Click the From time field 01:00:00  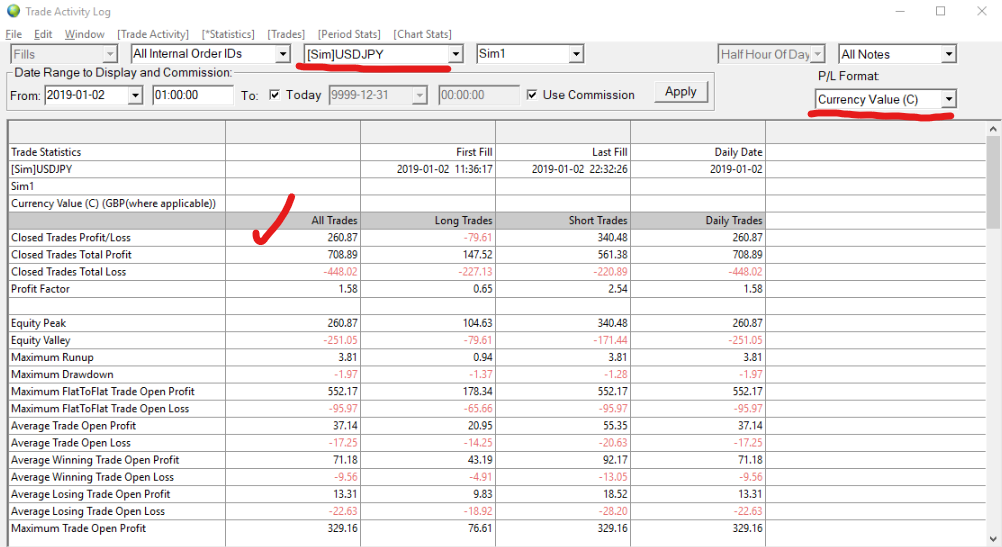pos(193,95)
